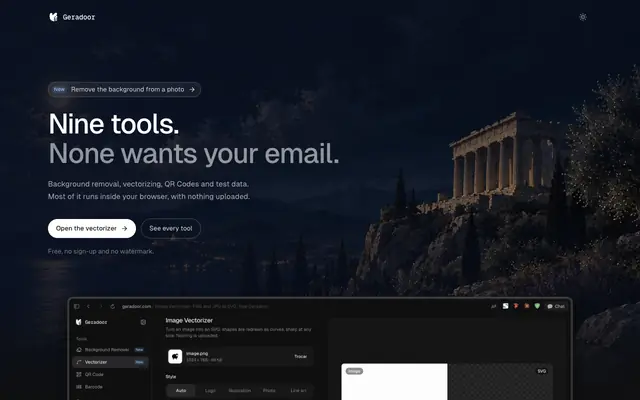Click the geradoor.com address in preview browser
The height and width of the screenshot is (400, 640).
(x=136, y=306)
